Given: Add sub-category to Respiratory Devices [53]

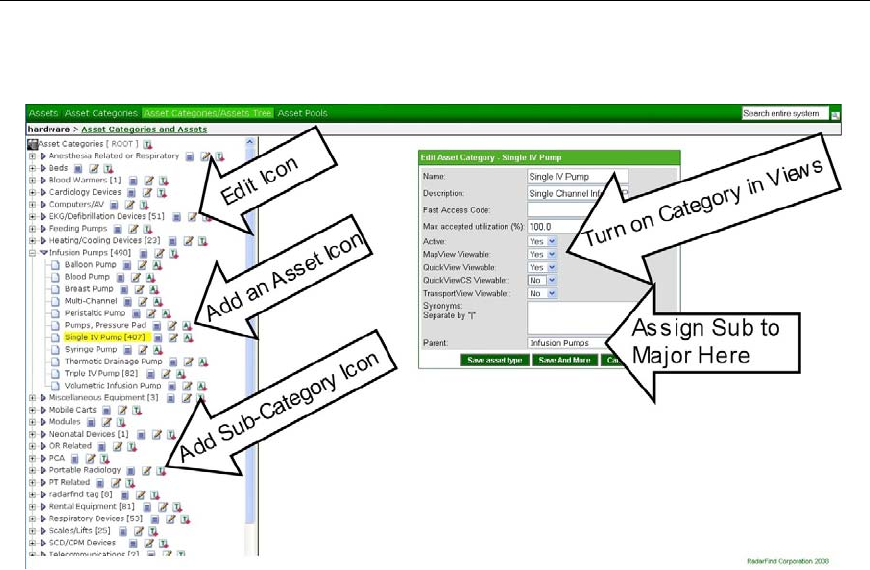Looking at the screenshot, I should tap(185, 519).
